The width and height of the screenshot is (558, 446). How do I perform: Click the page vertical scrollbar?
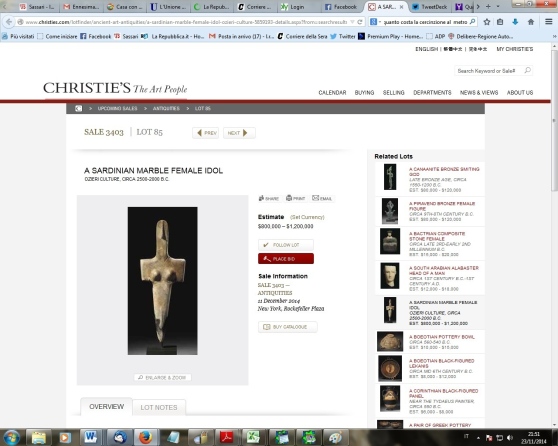[x=554, y=121]
